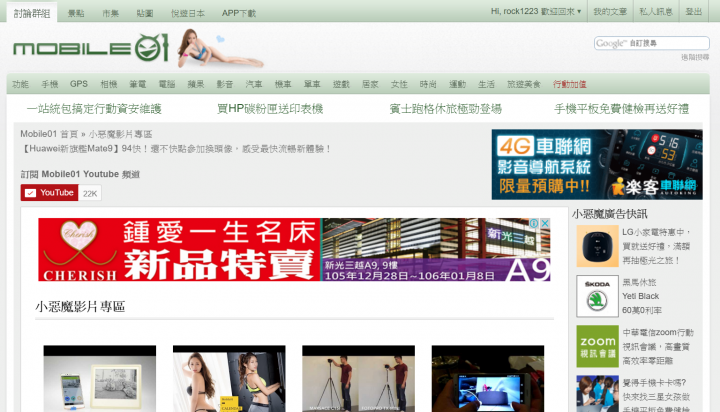
Task: Focus the Google custom search field
Action: tap(652, 43)
